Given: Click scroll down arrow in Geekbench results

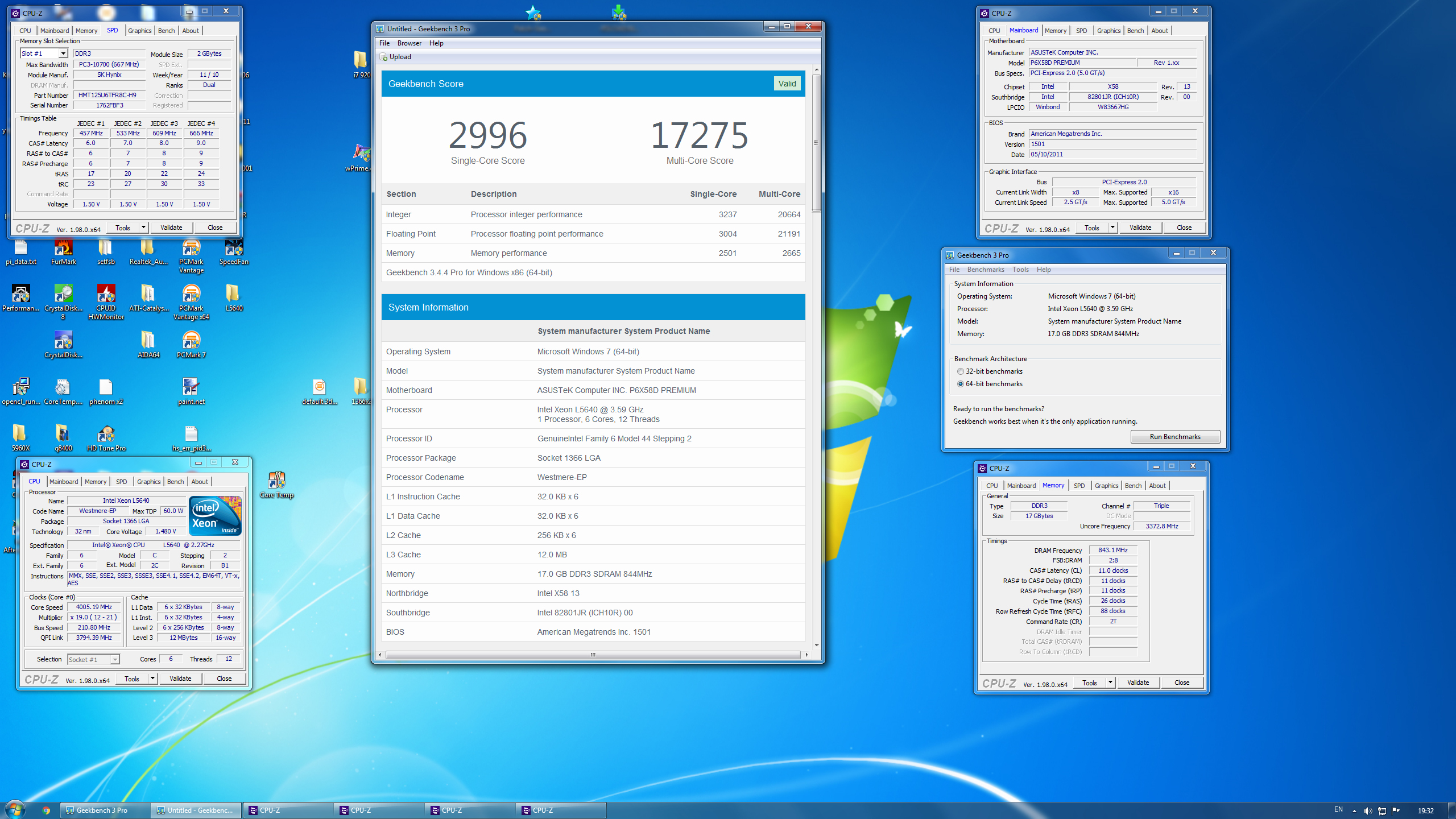Looking at the screenshot, I should (816, 645).
